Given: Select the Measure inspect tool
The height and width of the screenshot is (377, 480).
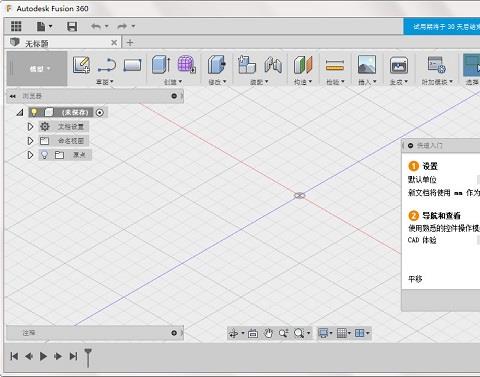Looking at the screenshot, I should 335,65.
